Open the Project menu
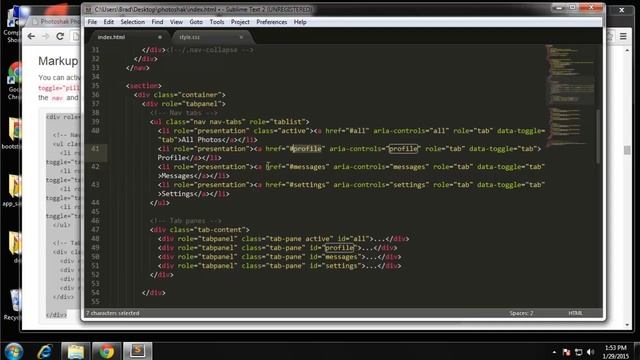 pos(240,22)
